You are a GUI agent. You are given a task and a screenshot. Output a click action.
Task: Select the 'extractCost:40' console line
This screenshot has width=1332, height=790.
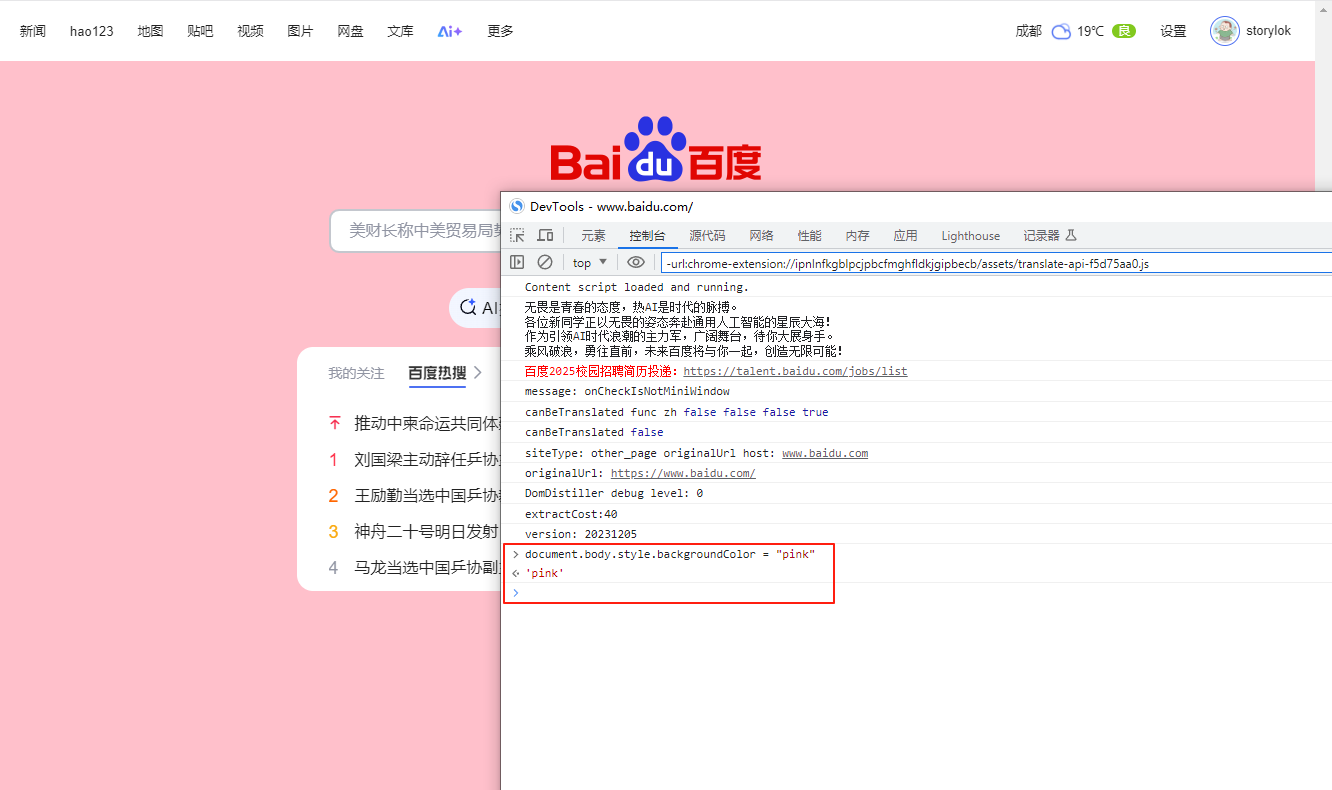click(571, 514)
